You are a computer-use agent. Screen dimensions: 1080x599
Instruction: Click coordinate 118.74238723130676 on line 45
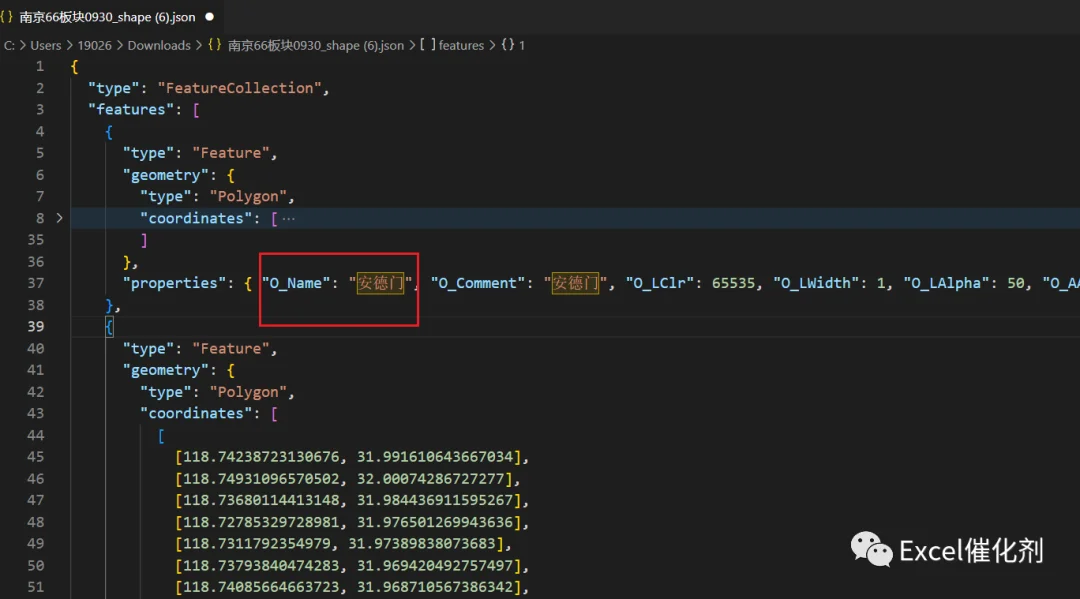[261, 456]
